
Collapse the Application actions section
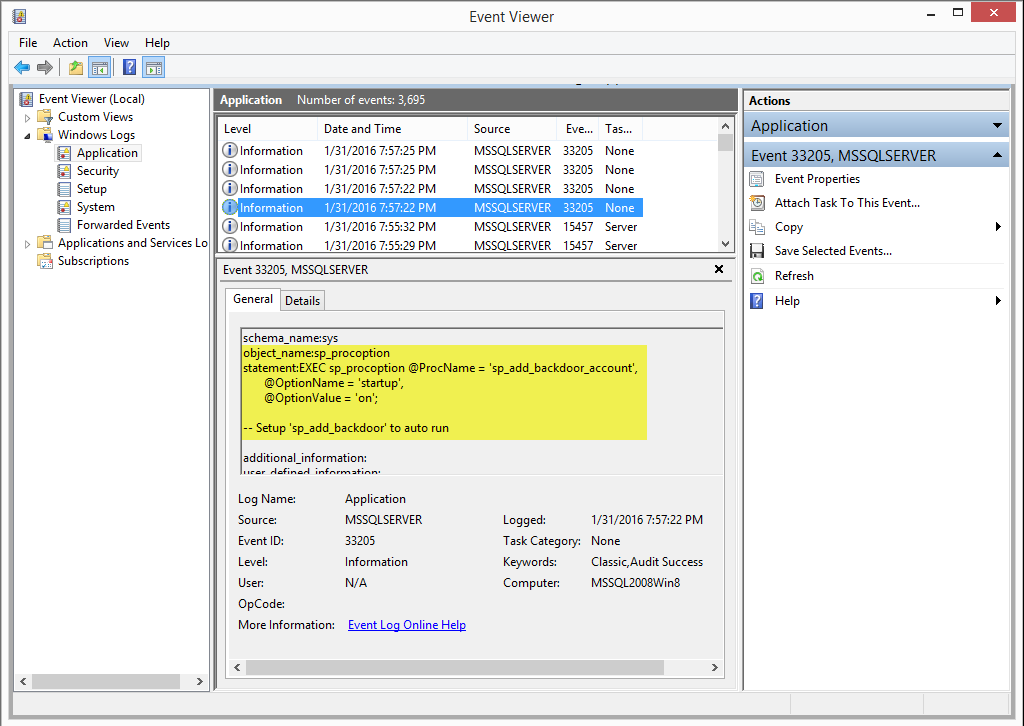997,125
